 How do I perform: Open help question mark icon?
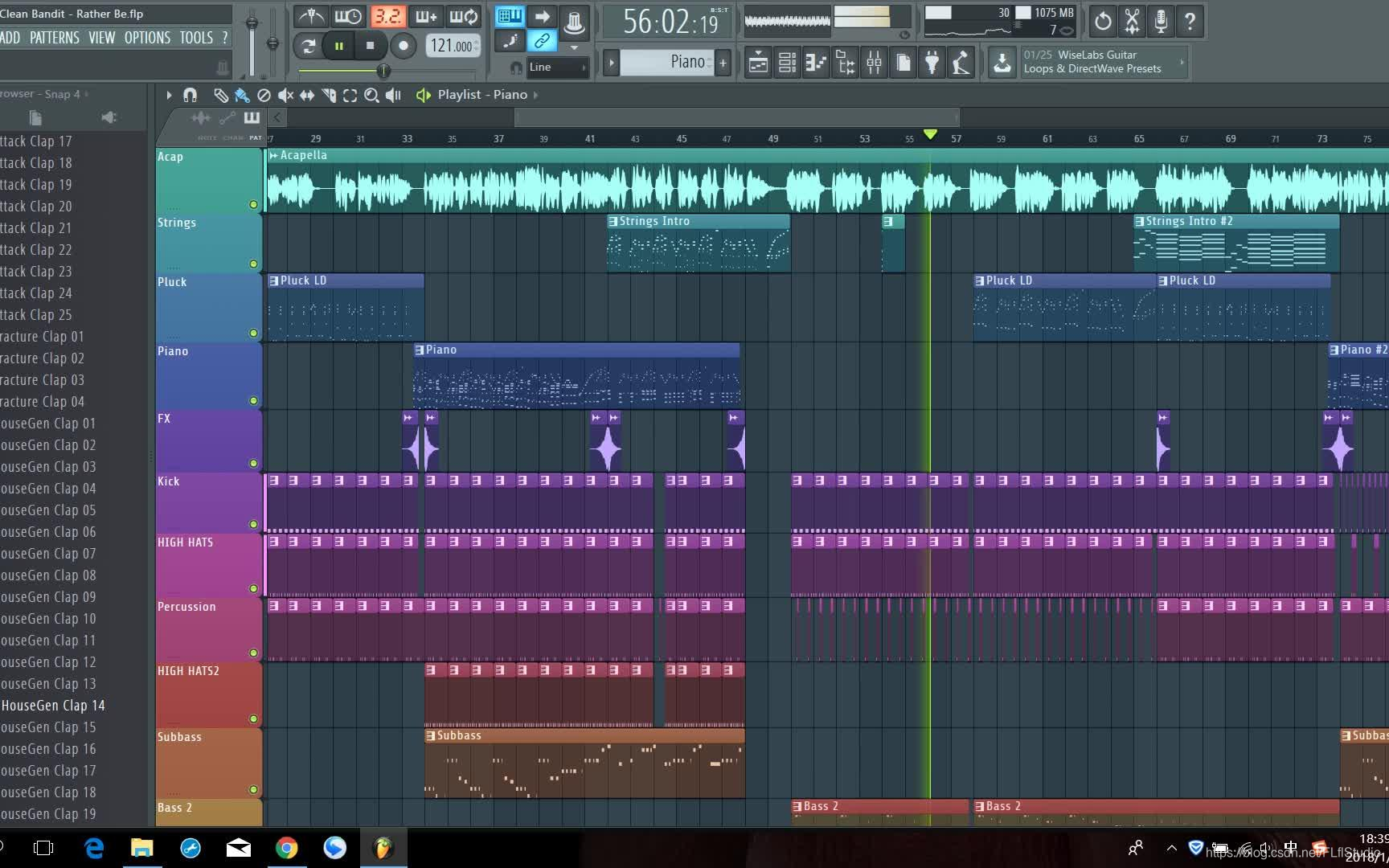[1190, 22]
